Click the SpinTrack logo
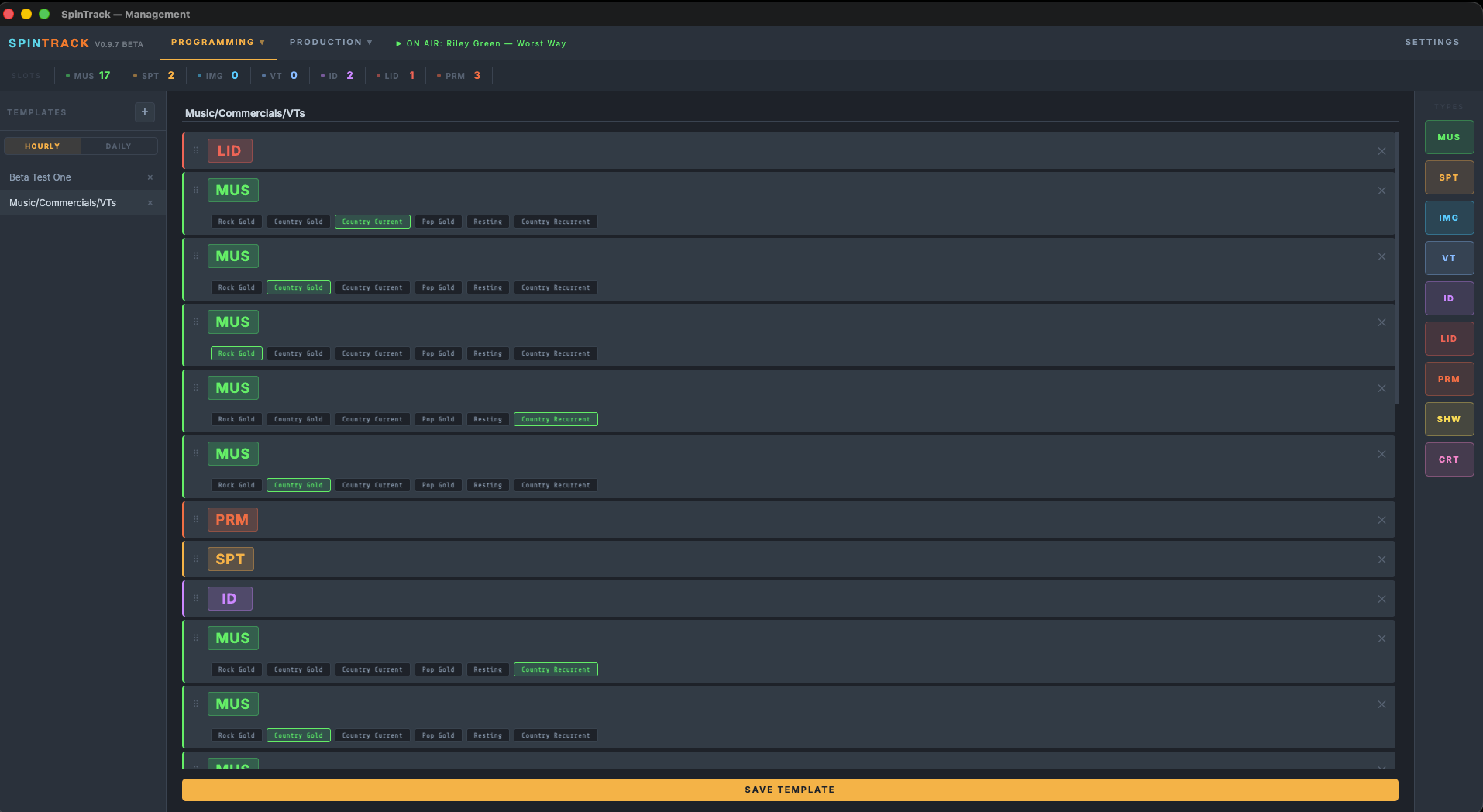Screen dimensions: 1483x812 click(49, 43)
